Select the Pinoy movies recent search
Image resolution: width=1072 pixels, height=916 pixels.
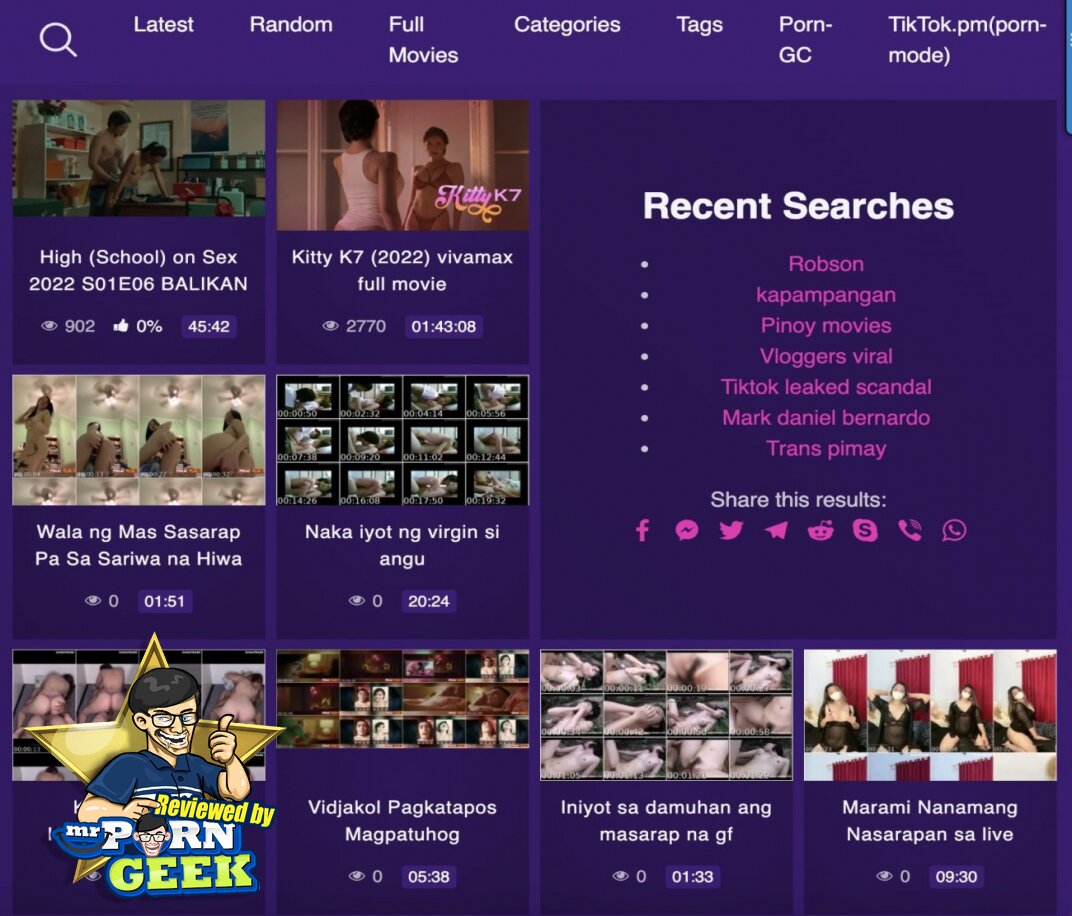[826, 326]
